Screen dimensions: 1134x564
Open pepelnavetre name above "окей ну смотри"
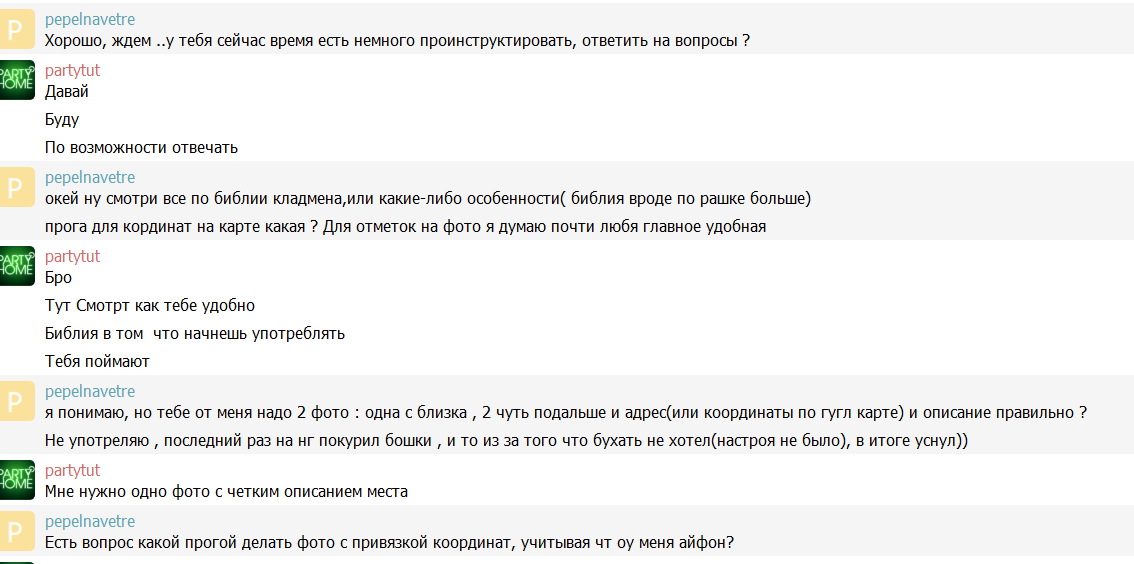(90, 178)
